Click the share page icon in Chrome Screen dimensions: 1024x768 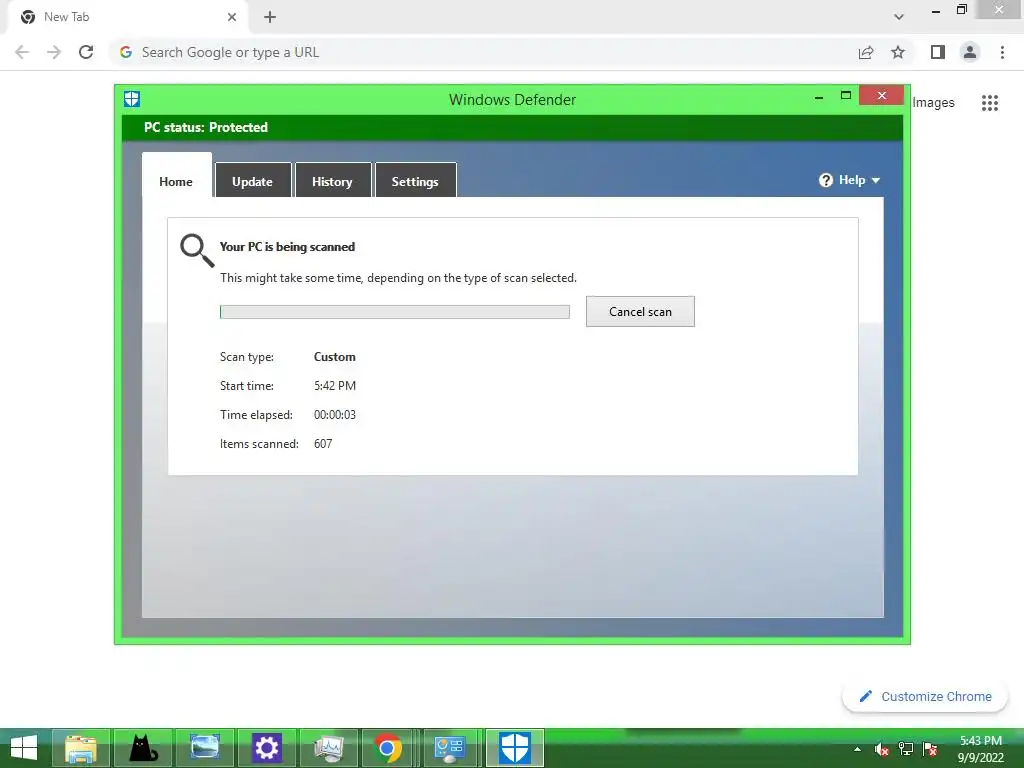pos(866,52)
